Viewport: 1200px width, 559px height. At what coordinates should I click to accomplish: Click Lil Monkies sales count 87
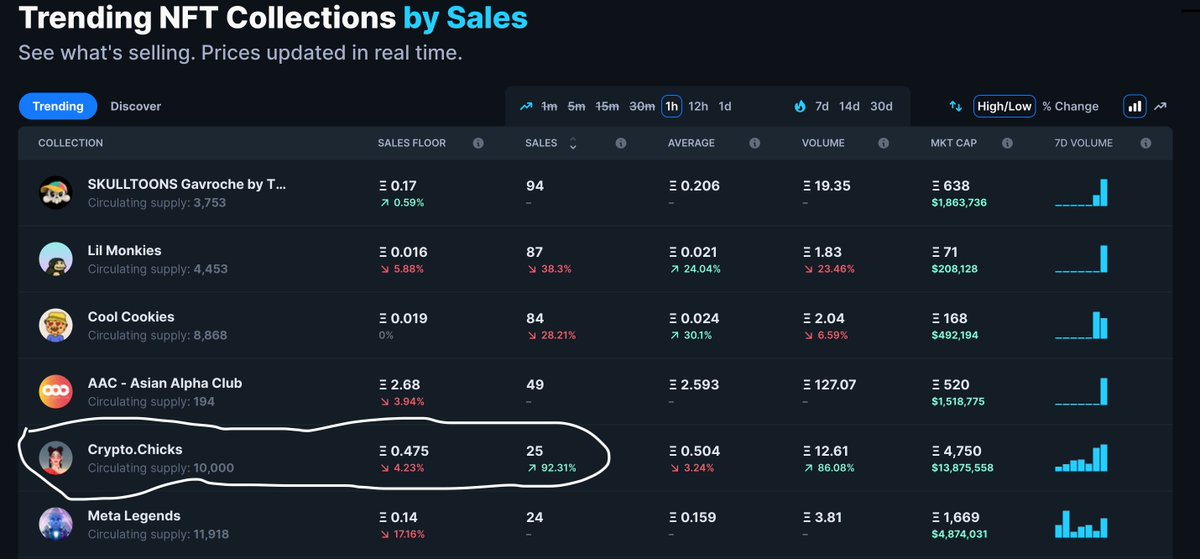pos(535,252)
